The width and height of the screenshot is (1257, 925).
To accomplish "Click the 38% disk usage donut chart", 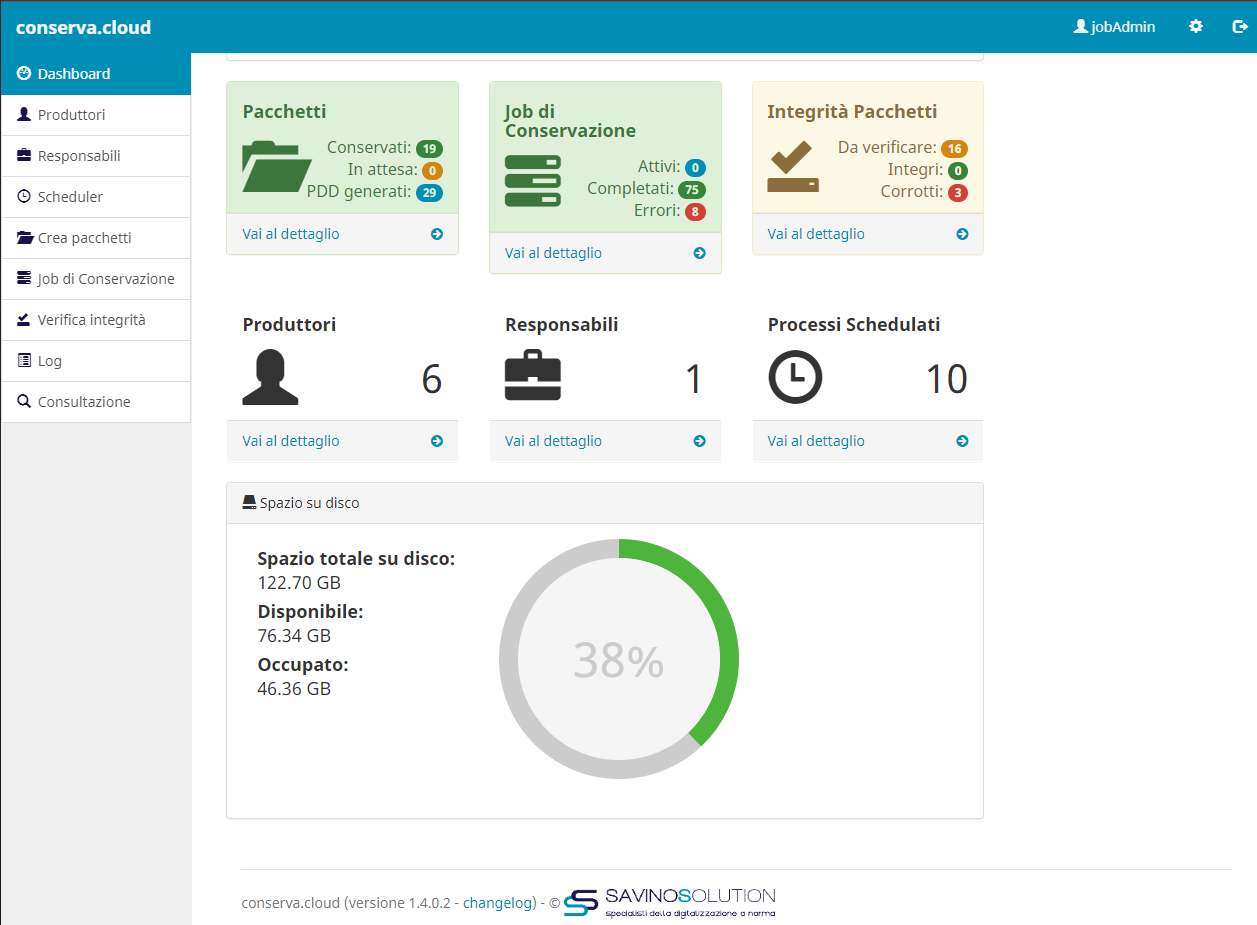I will (x=619, y=660).
